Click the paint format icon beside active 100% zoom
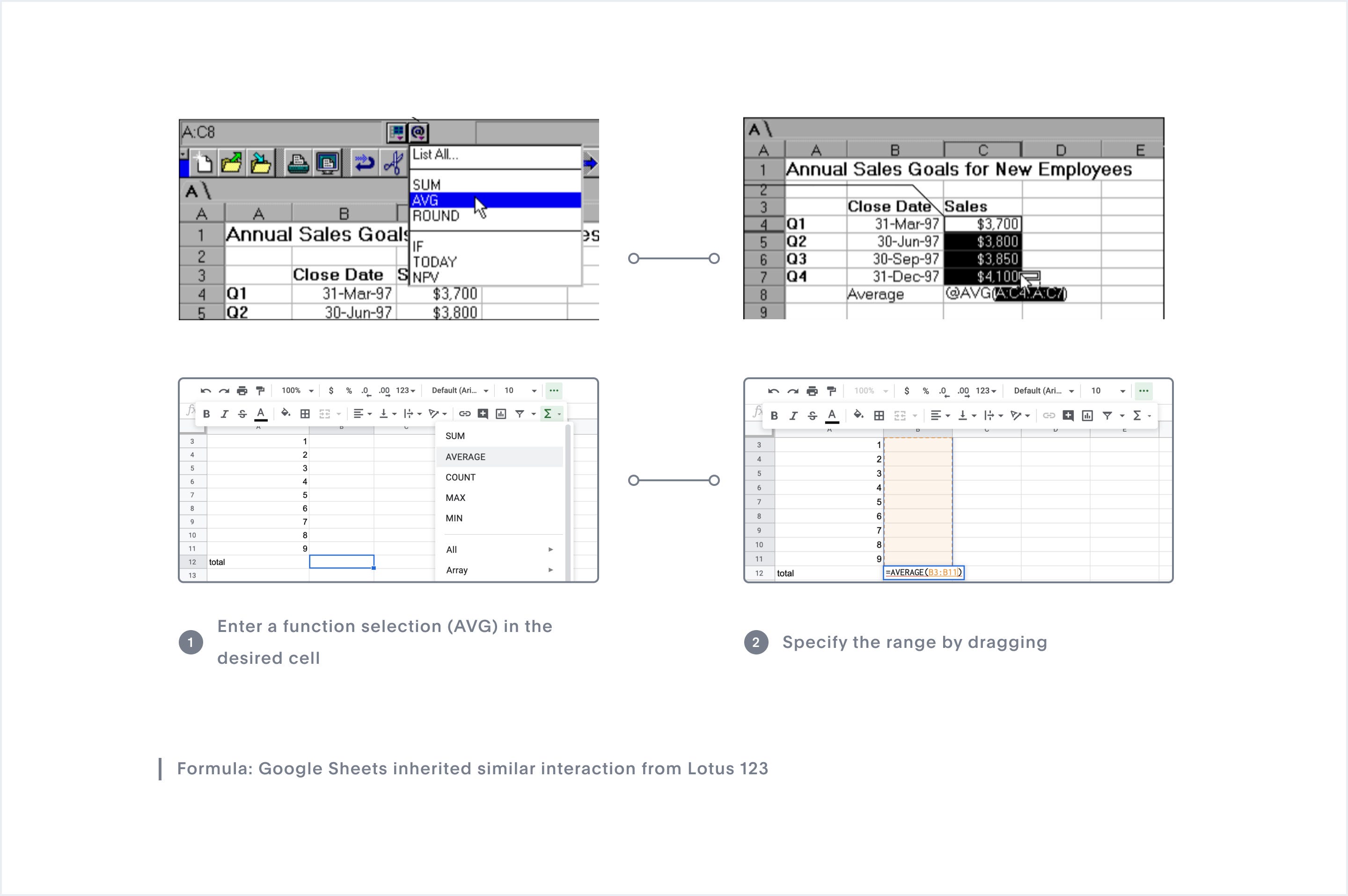Viewport: 1348px width, 896px height. pyautogui.click(x=260, y=390)
